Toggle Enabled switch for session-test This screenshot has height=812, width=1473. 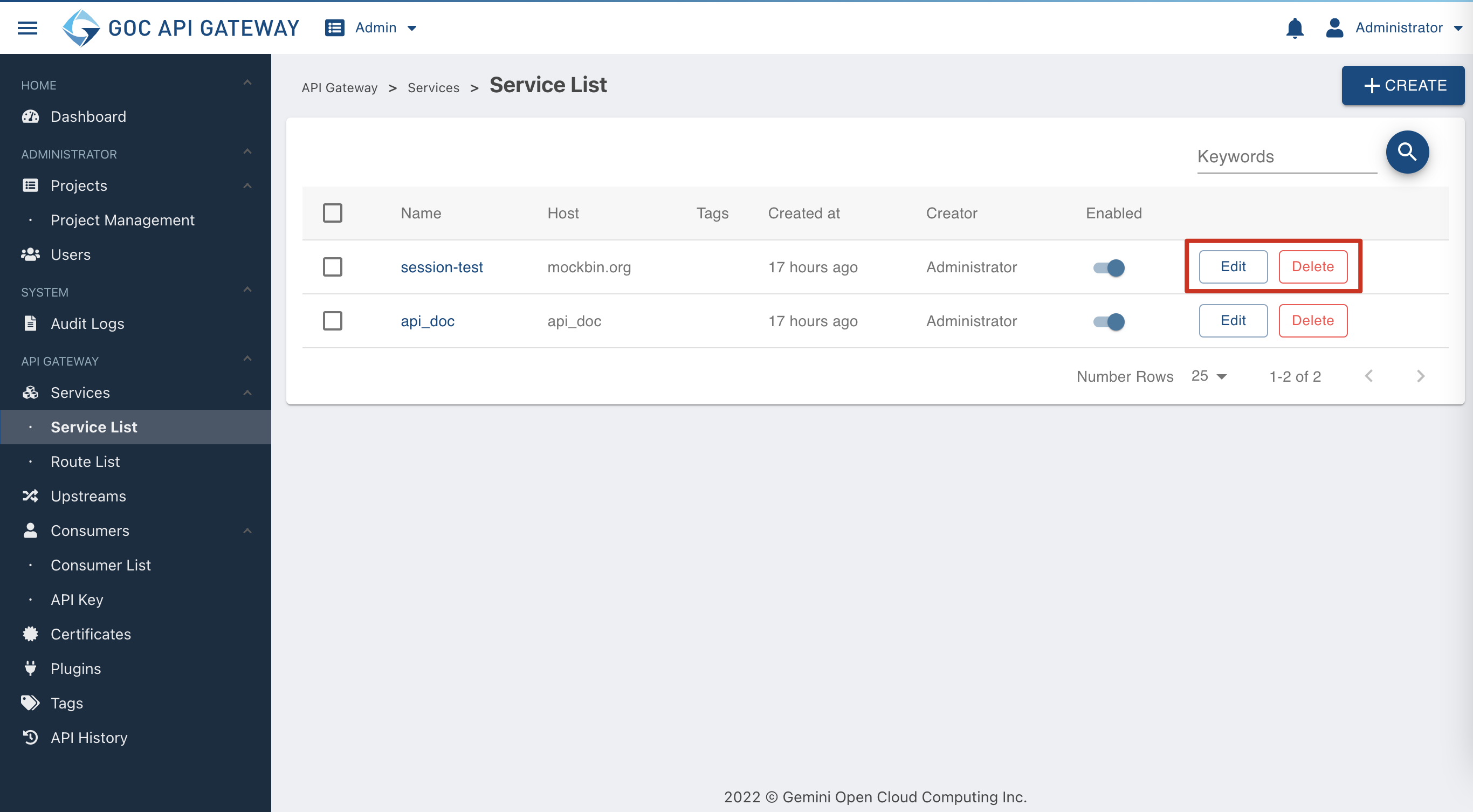[x=1109, y=267]
